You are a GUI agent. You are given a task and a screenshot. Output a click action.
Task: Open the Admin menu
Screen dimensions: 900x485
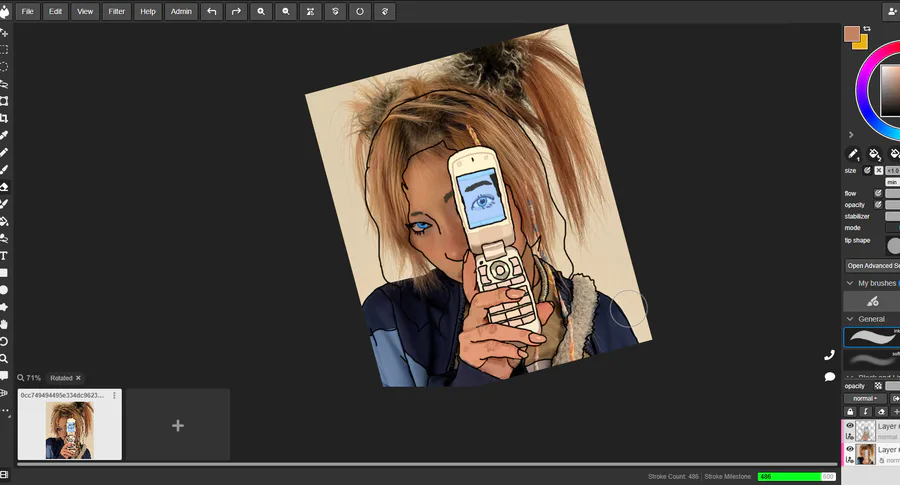(x=181, y=11)
